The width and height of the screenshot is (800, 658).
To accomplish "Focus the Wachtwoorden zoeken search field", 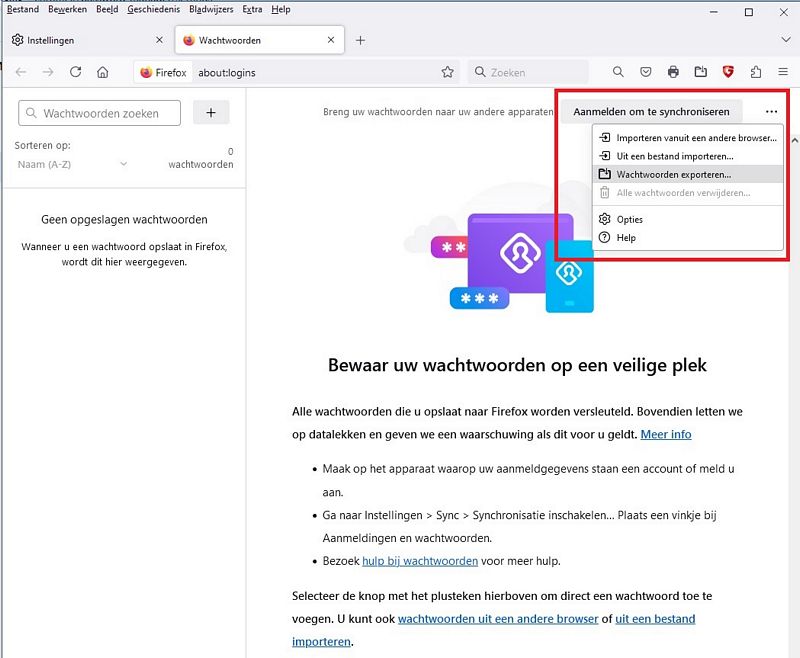I will (x=99, y=113).
